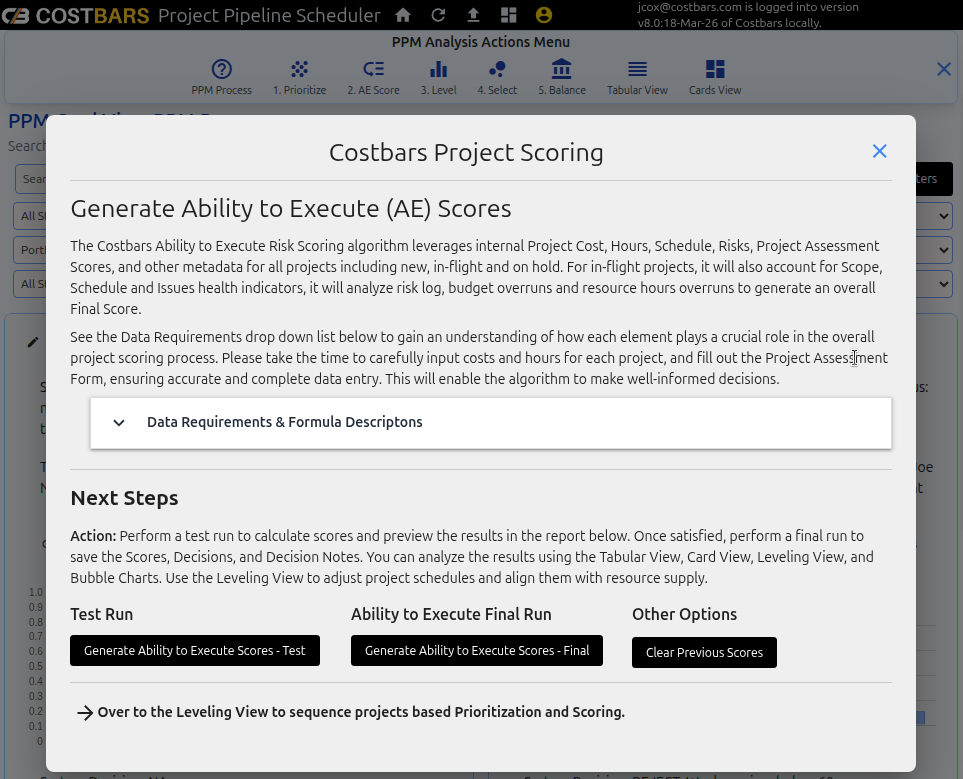Viewport: 963px width, 779px height.
Task: Expand Data Requirements & Formula Descriptions
Action: point(285,422)
